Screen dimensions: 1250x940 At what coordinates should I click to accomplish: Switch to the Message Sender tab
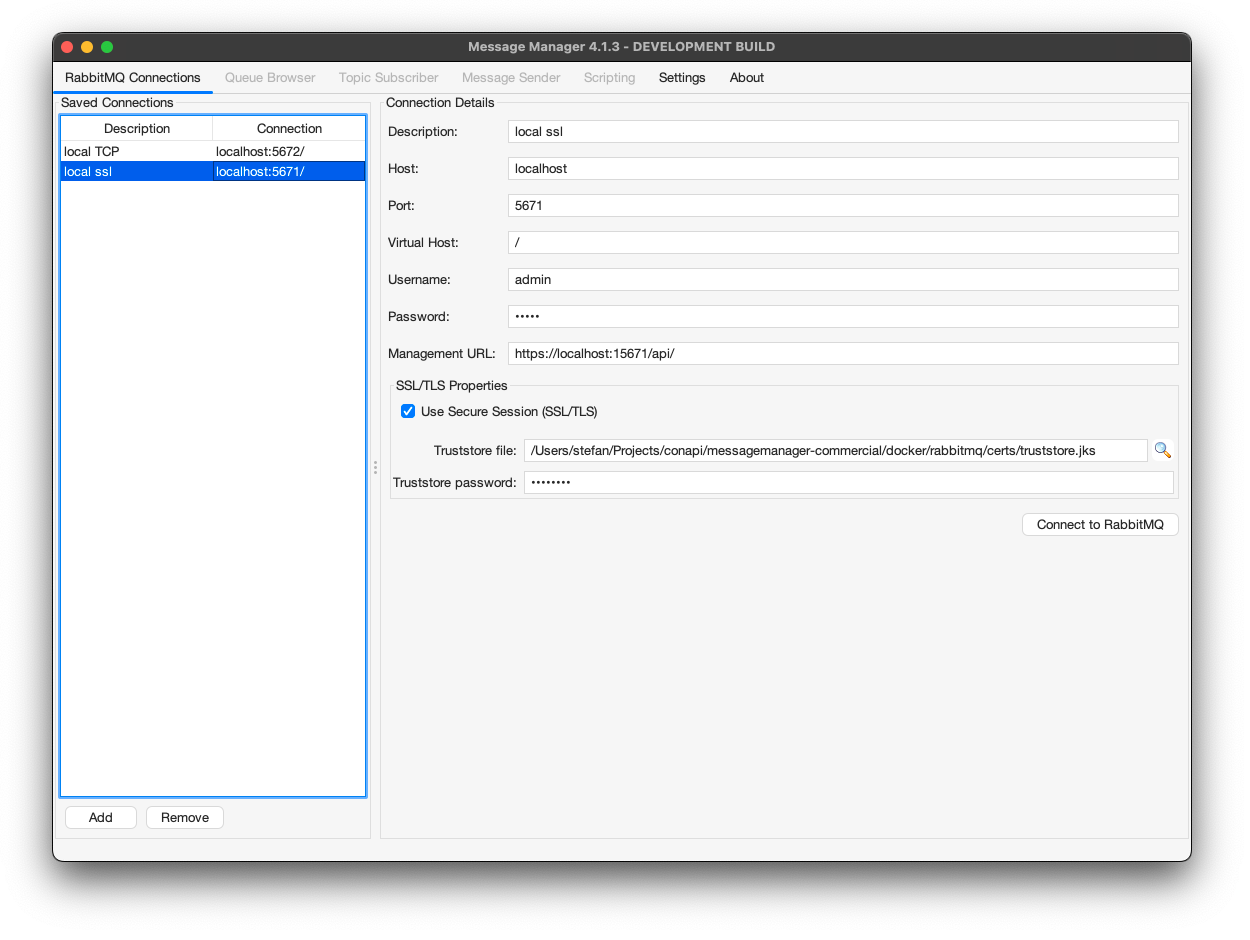(x=511, y=77)
